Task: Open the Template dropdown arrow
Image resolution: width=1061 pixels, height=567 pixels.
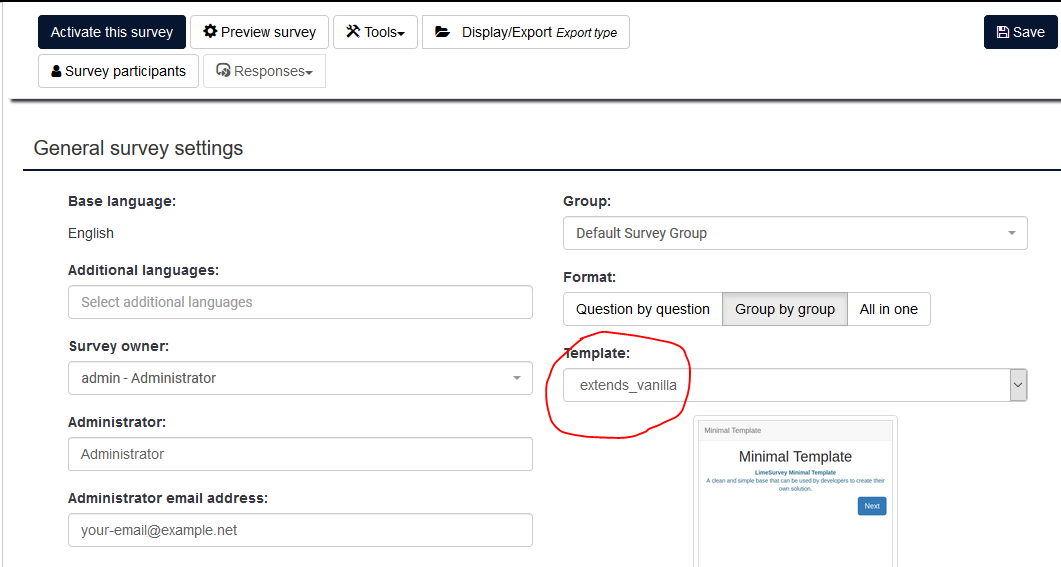Action: [x=1018, y=385]
